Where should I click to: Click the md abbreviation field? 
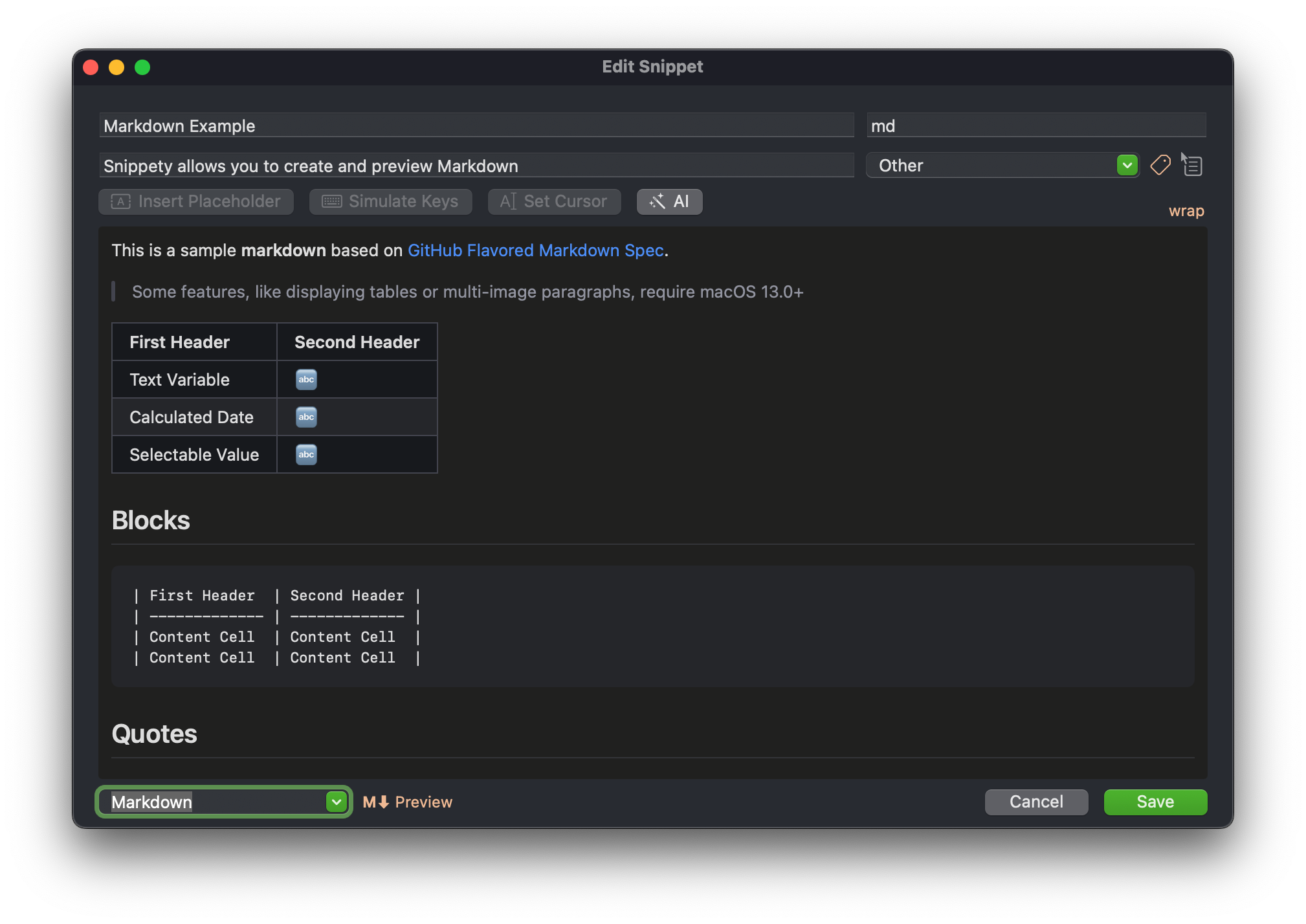click(1036, 126)
